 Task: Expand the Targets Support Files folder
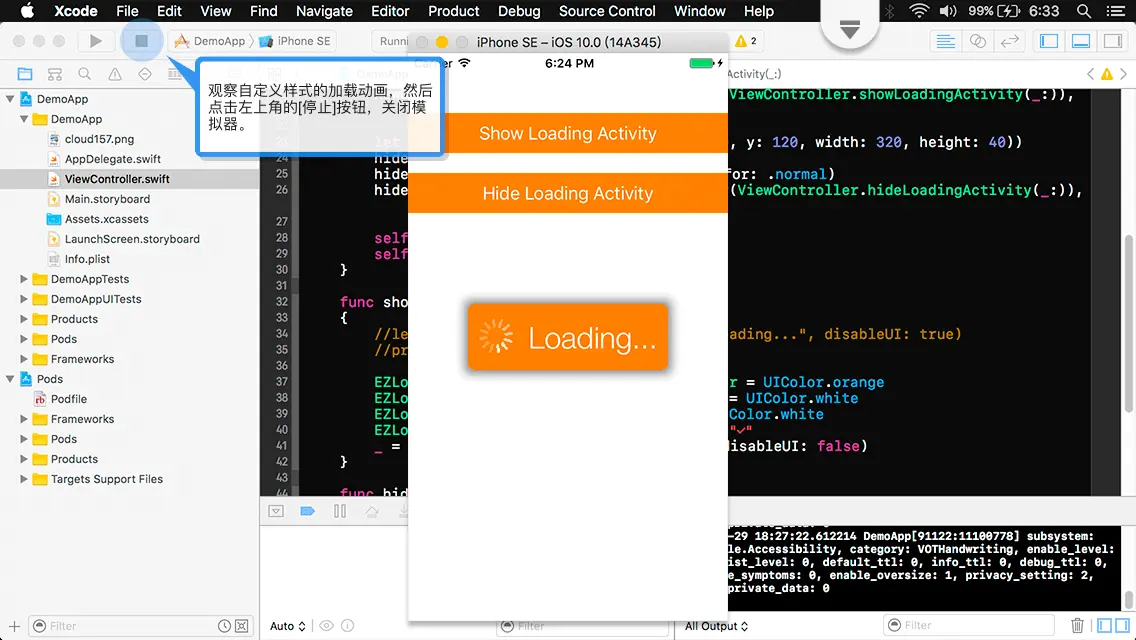click(24, 479)
